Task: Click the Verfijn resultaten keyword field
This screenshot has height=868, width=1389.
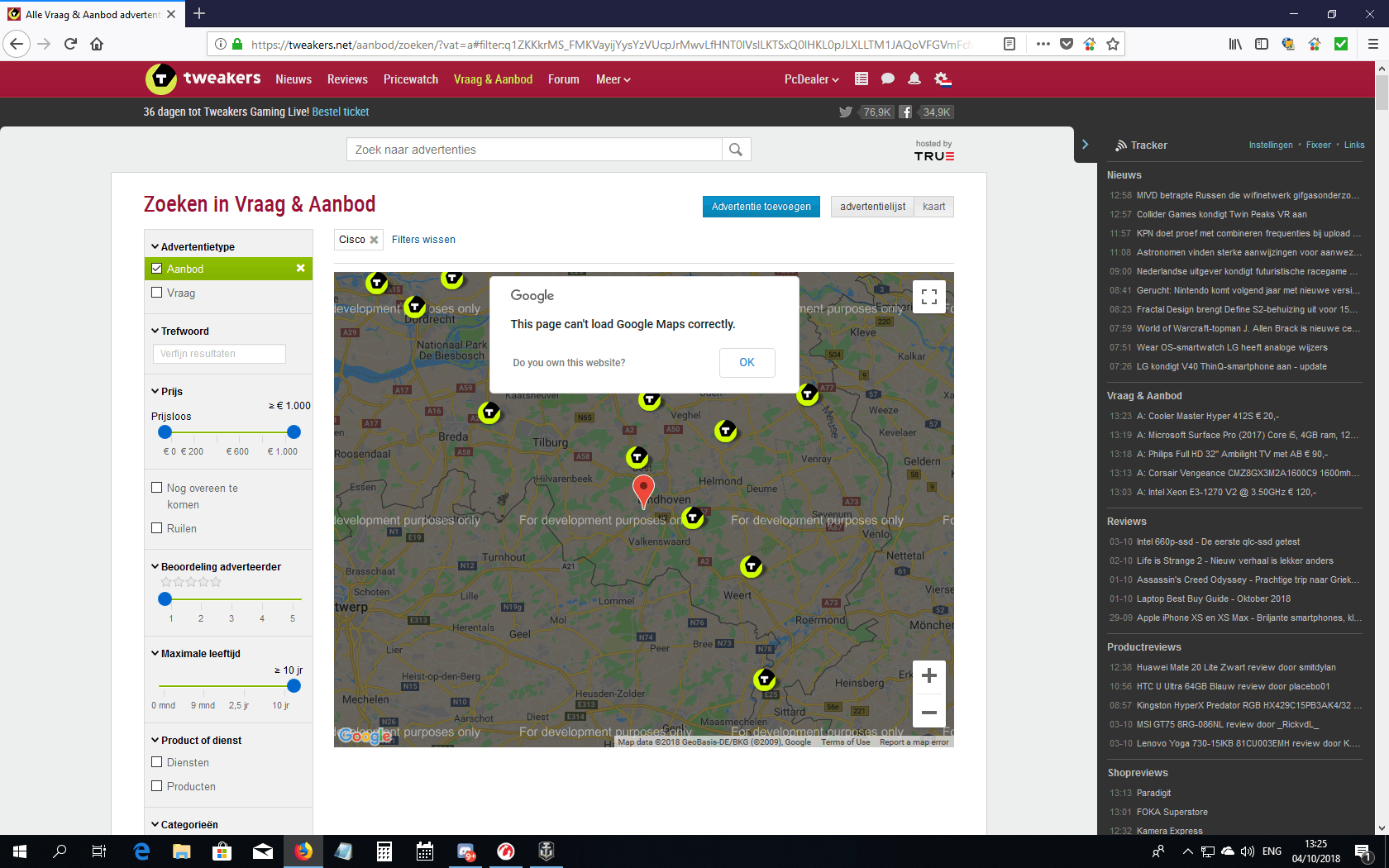Action: (x=219, y=354)
